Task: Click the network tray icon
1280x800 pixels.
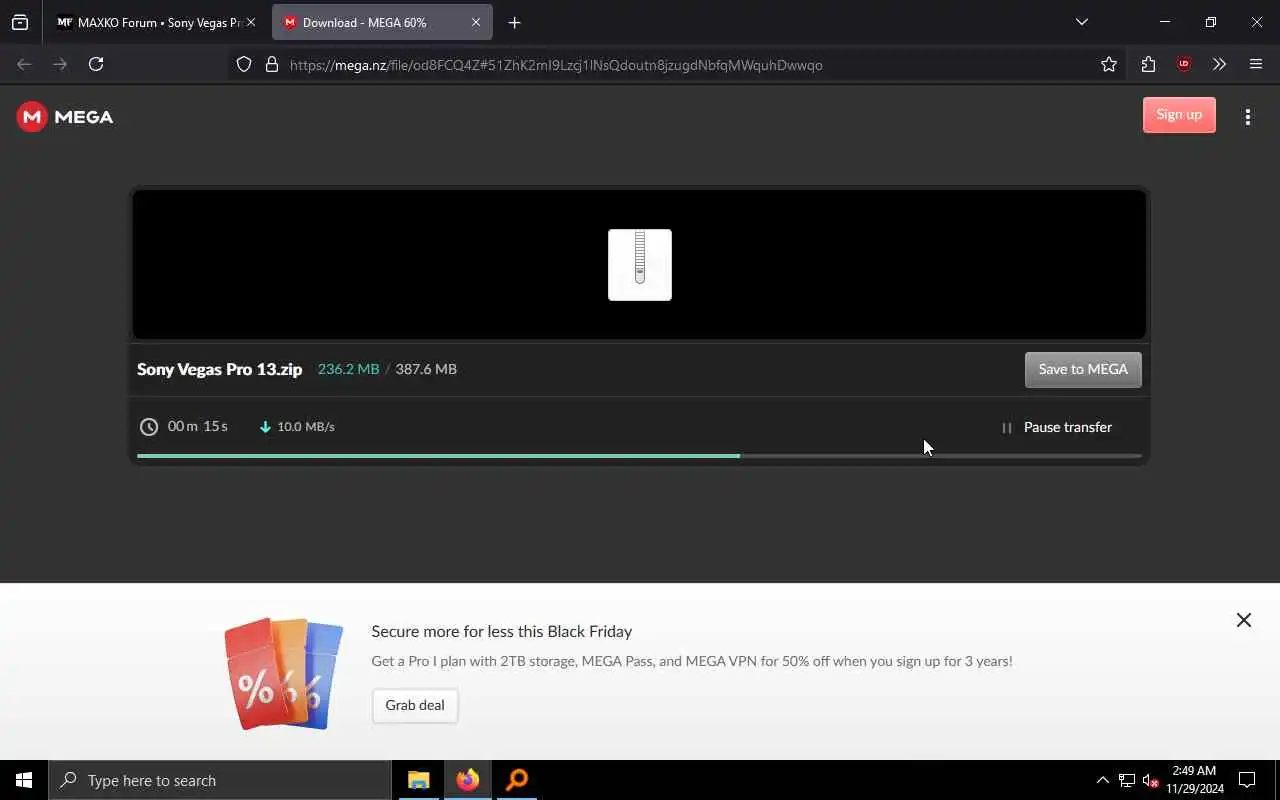Action: pyautogui.click(x=1127, y=780)
